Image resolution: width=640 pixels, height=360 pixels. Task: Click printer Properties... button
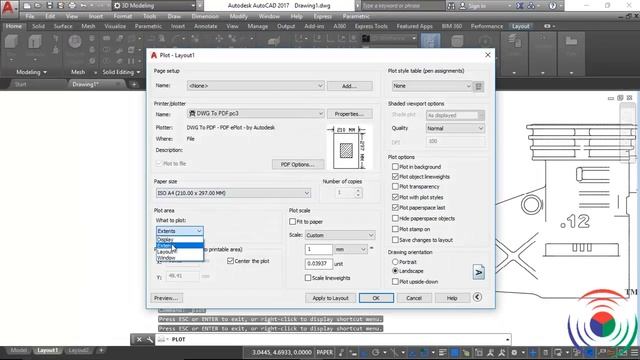pos(349,114)
